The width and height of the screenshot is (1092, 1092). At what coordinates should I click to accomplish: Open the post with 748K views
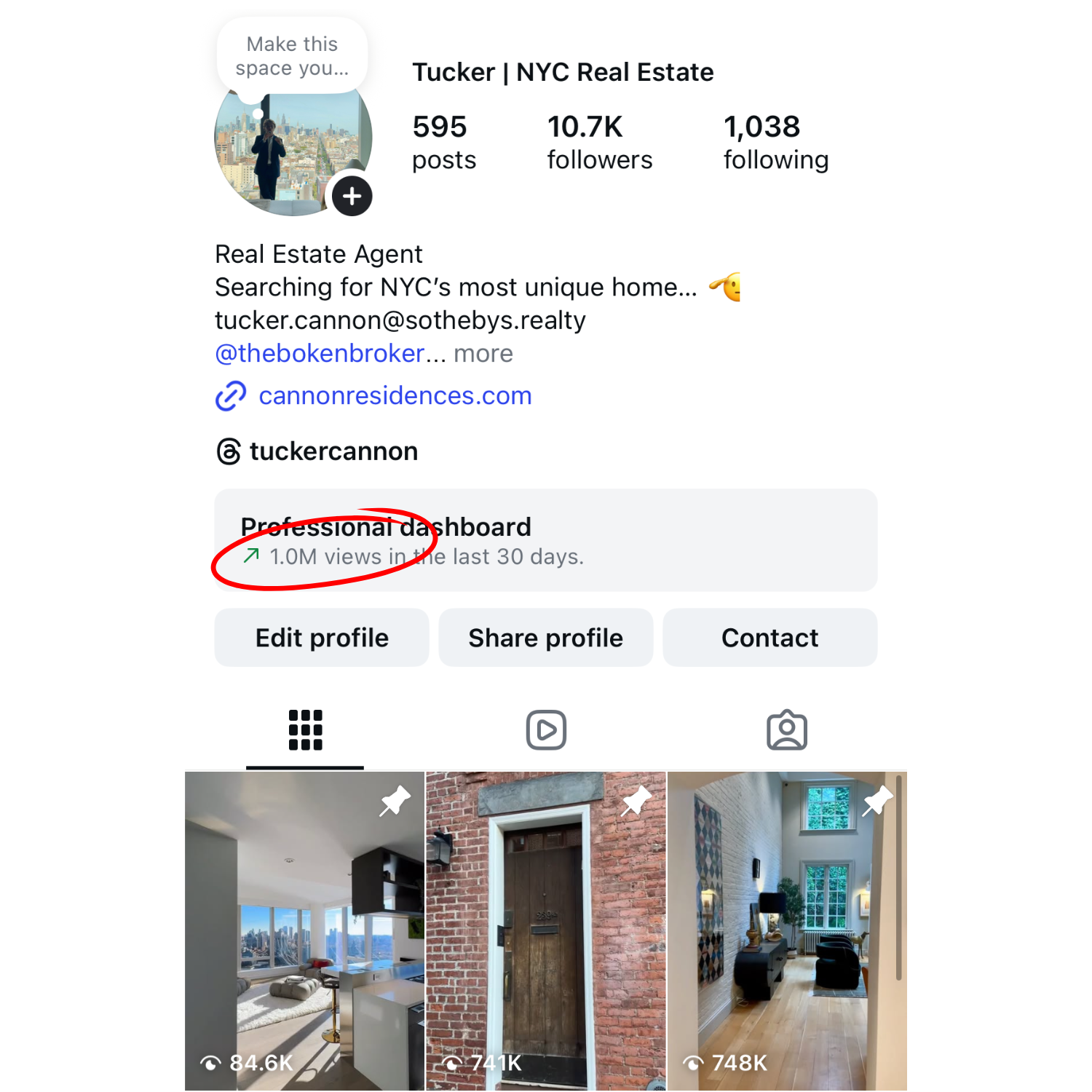[787, 931]
